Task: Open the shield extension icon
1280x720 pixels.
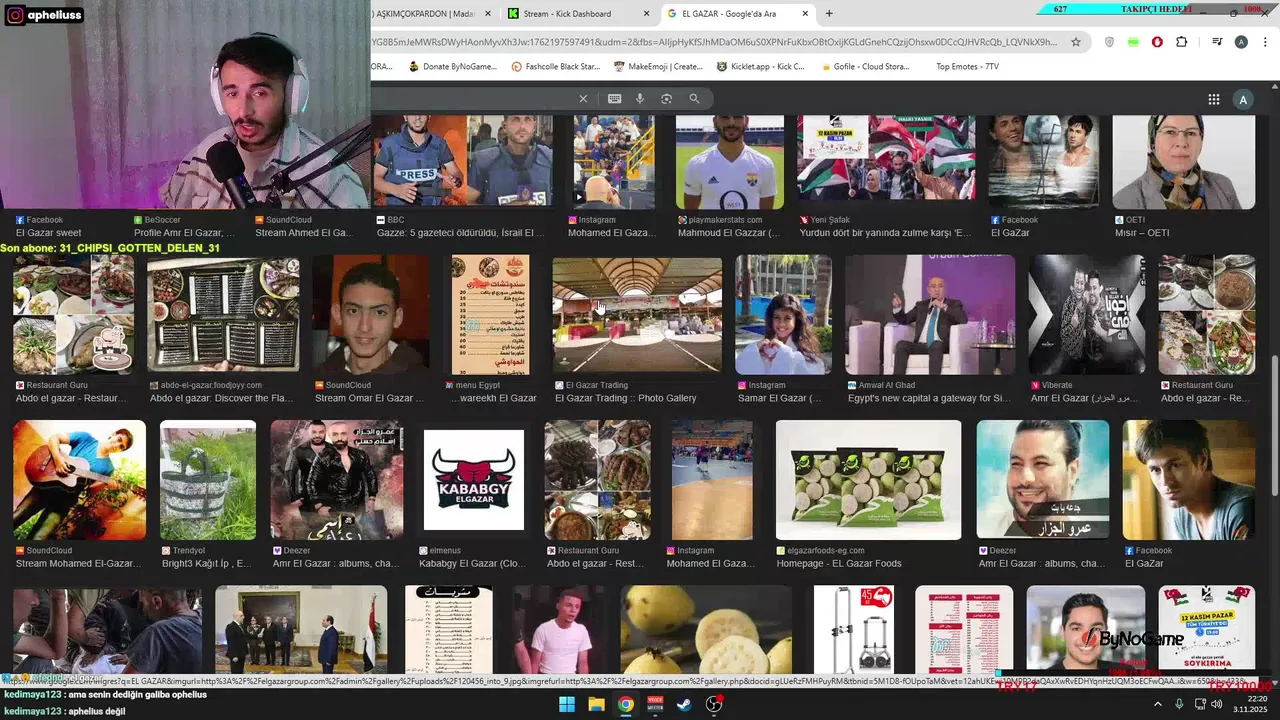Action: tap(1109, 42)
